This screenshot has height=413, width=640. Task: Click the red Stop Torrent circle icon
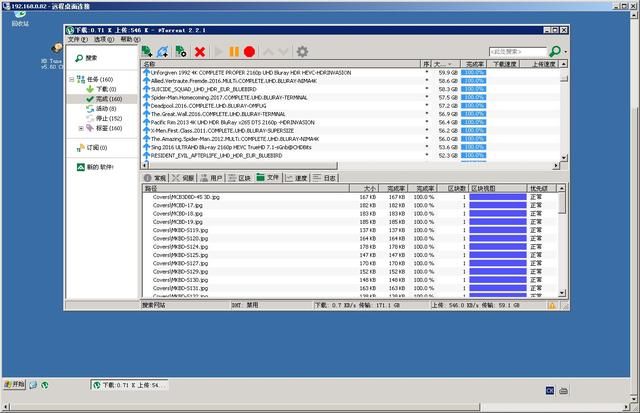pyautogui.click(x=249, y=52)
